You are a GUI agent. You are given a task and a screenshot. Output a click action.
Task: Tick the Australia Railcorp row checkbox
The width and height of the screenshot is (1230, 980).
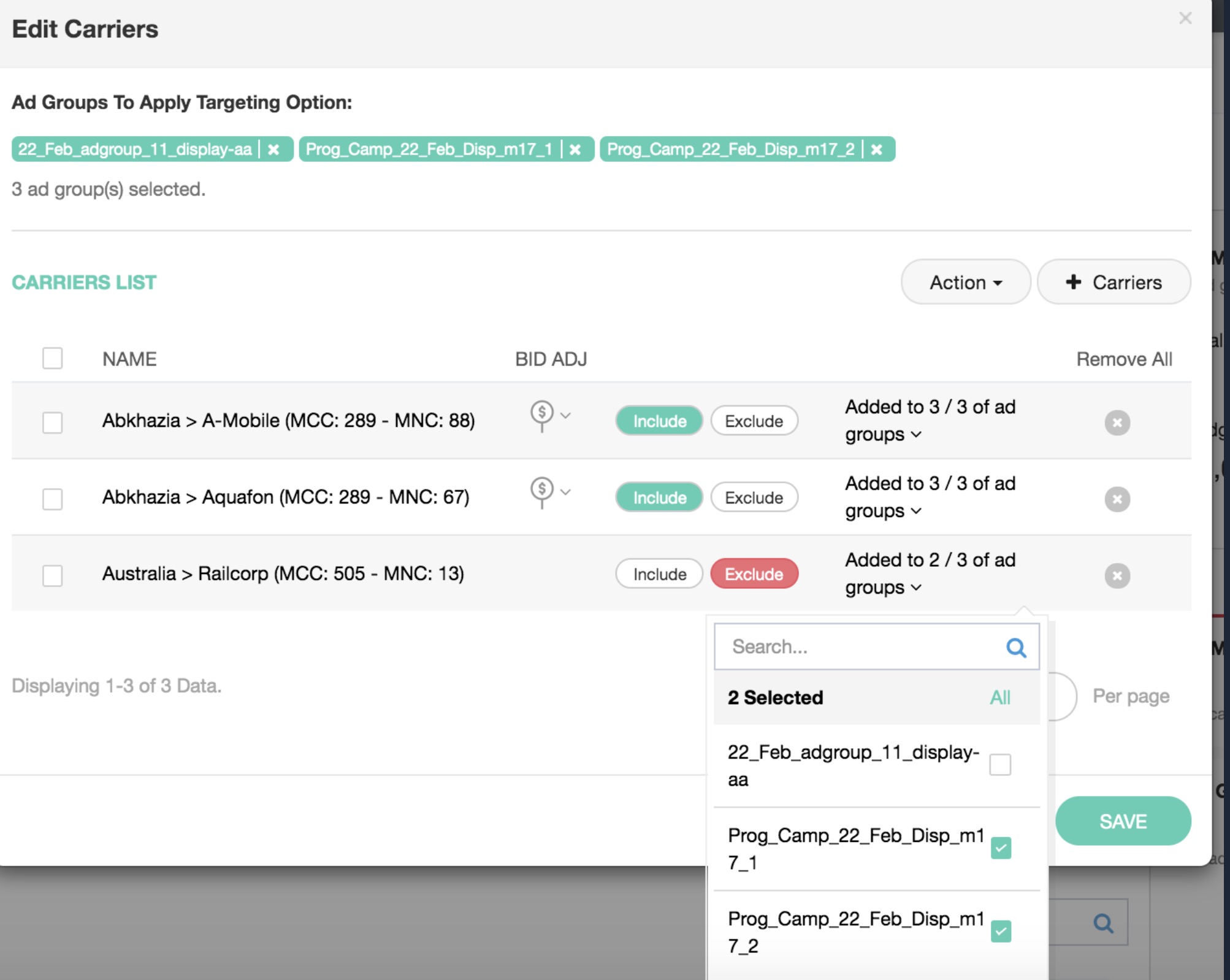pyautogui.click(x=53, y=575)
